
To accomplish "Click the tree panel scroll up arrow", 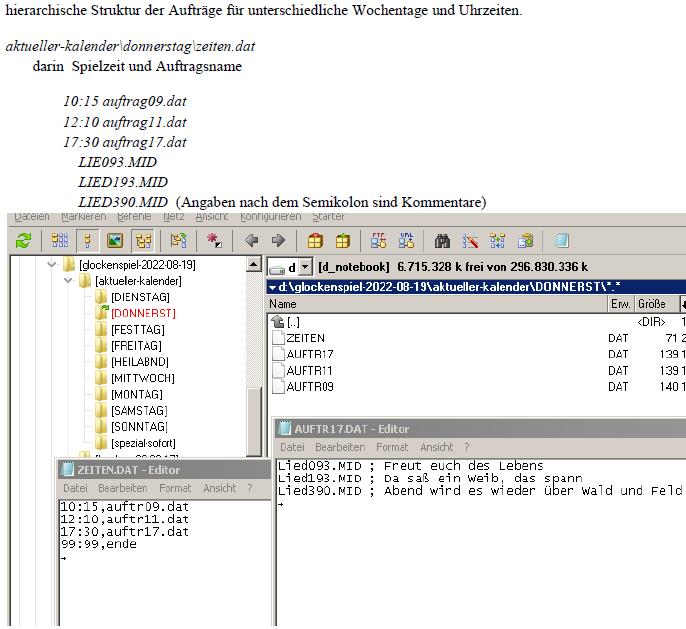I will pyautogui.click(x=254, y=264).
